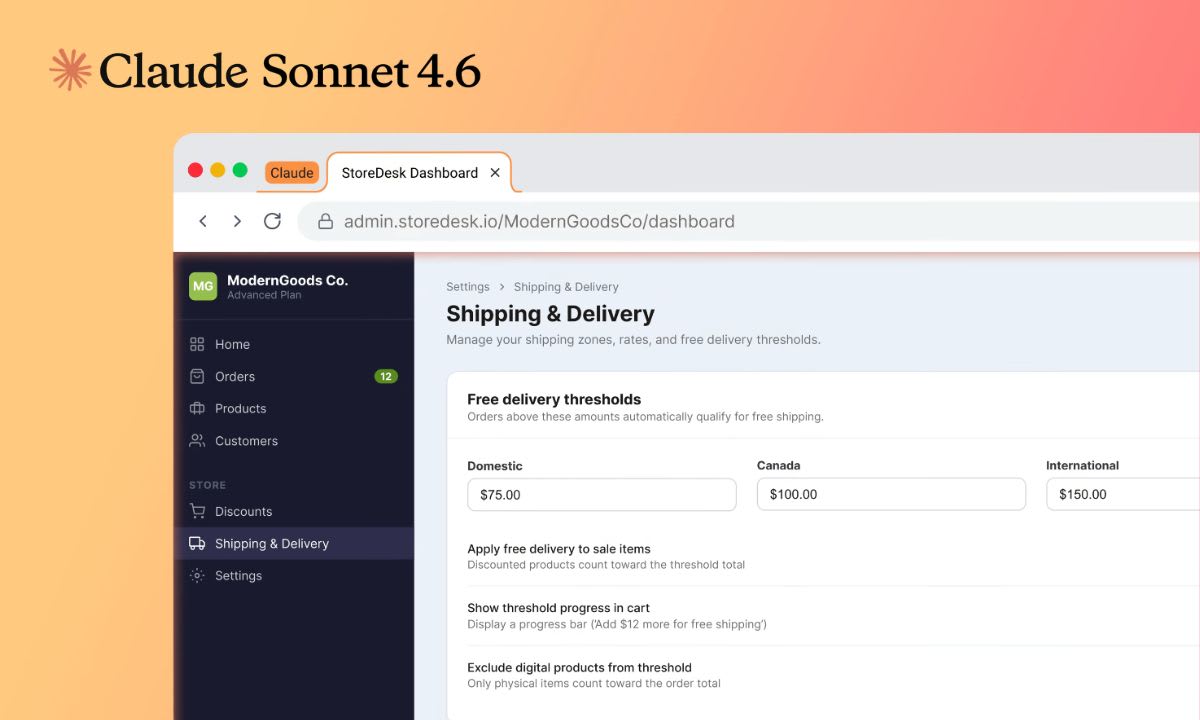Click the Orders badge showing 12

388,376
